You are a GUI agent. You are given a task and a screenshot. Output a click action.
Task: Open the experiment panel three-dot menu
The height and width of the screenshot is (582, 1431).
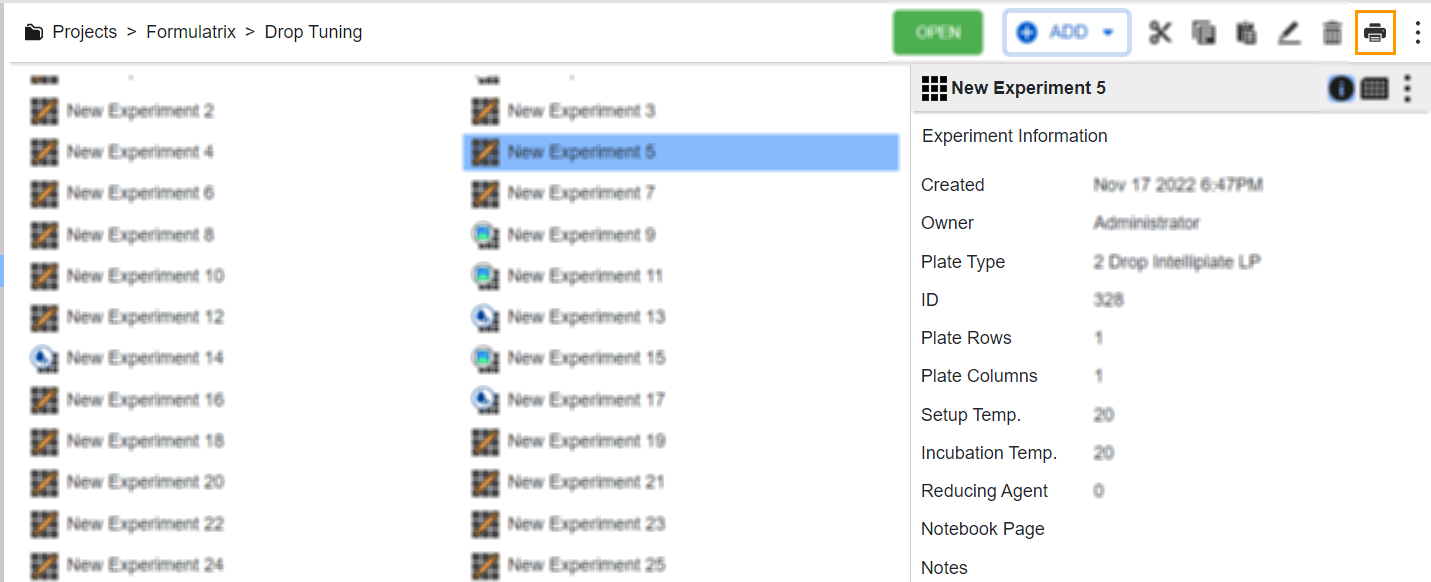[x=1407, y=88]
